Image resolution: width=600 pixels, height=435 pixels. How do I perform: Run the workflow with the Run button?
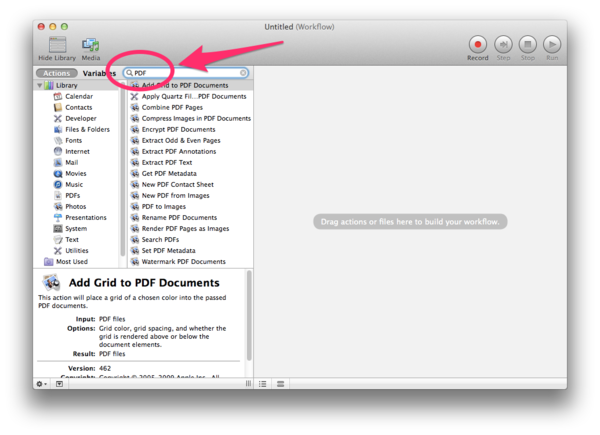click(x=552, y=44)
